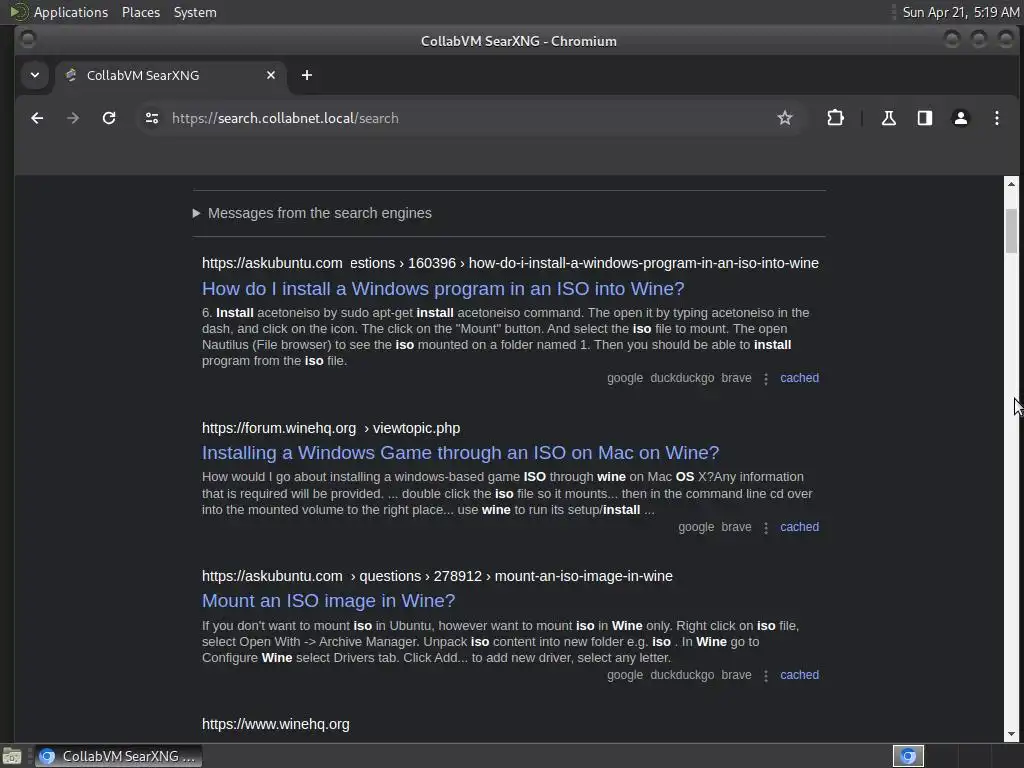This screenshot has width=1024, height=768.
Task: Open a new tab with plus button
Action: 307,75
